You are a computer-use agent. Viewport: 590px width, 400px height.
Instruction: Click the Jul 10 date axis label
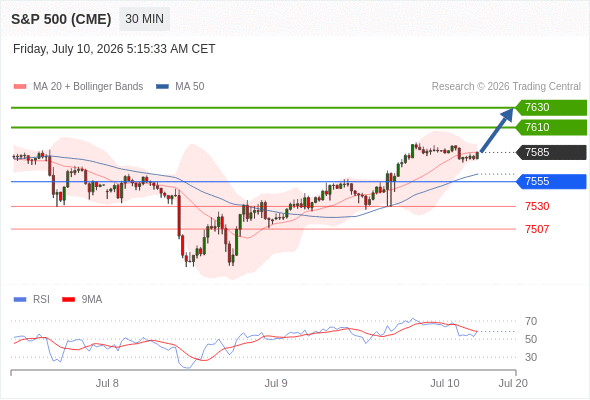click(x=445, y=383)
